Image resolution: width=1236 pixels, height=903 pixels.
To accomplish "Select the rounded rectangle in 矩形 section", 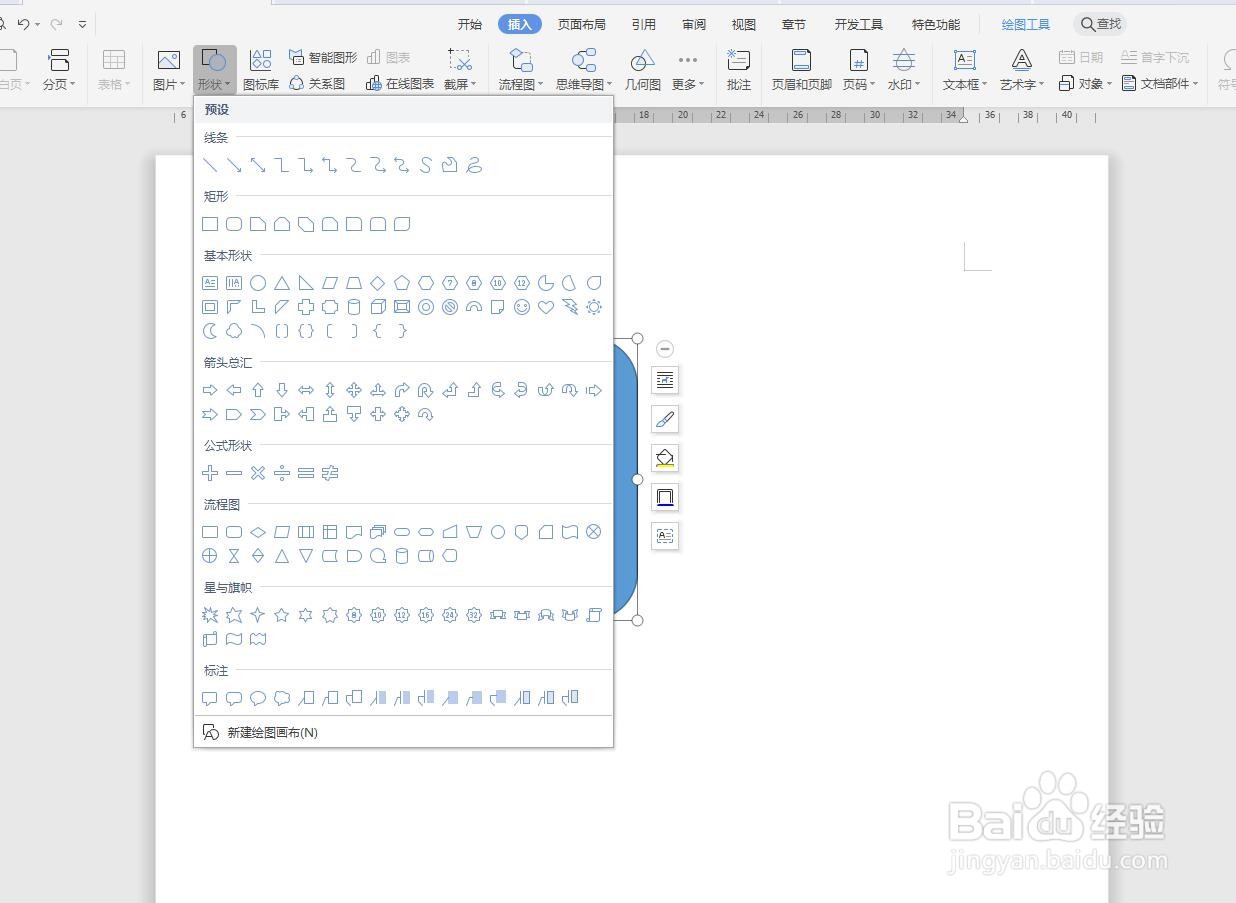I will tap(234, 224).
